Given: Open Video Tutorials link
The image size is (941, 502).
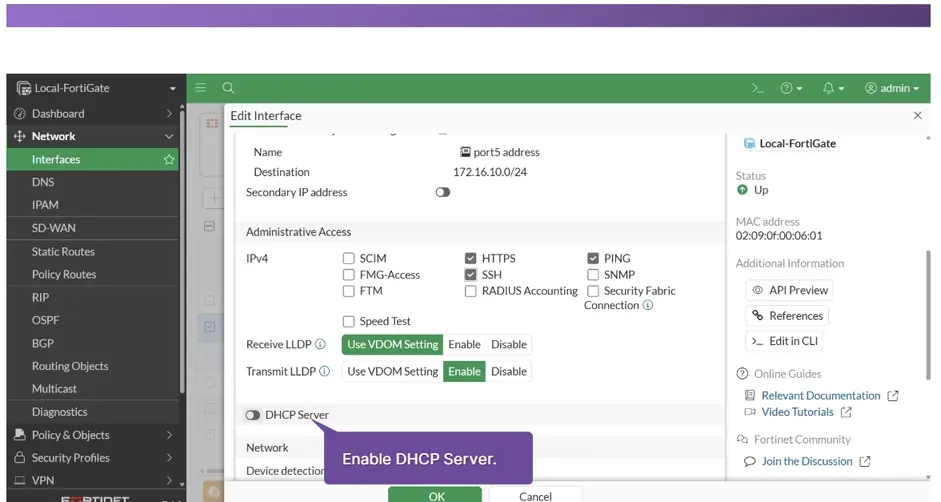Looking at the screenshot, I should tap(798, 412).
